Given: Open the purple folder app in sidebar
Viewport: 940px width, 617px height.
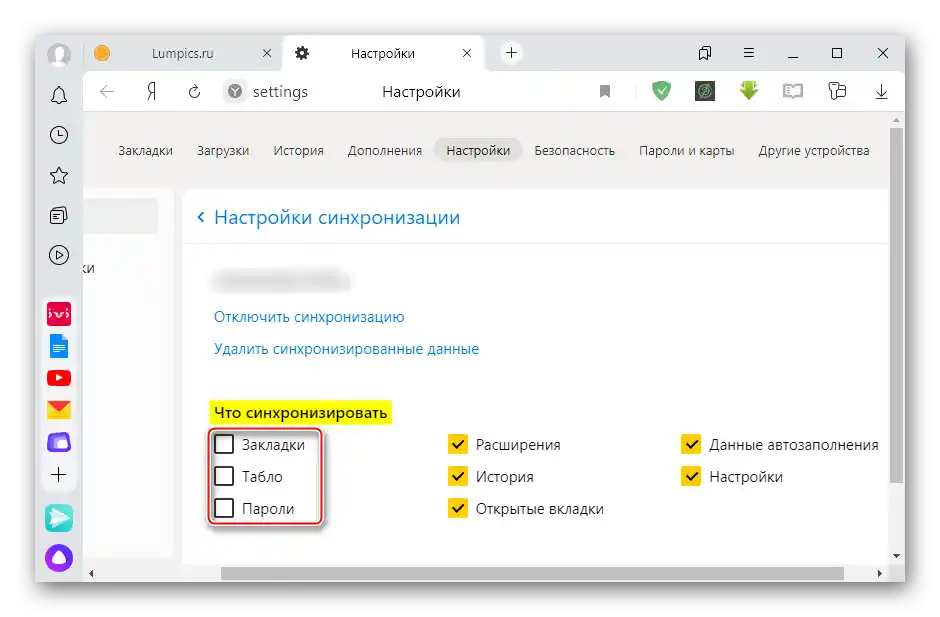Looking at the screenshot, I should [59, 443].
